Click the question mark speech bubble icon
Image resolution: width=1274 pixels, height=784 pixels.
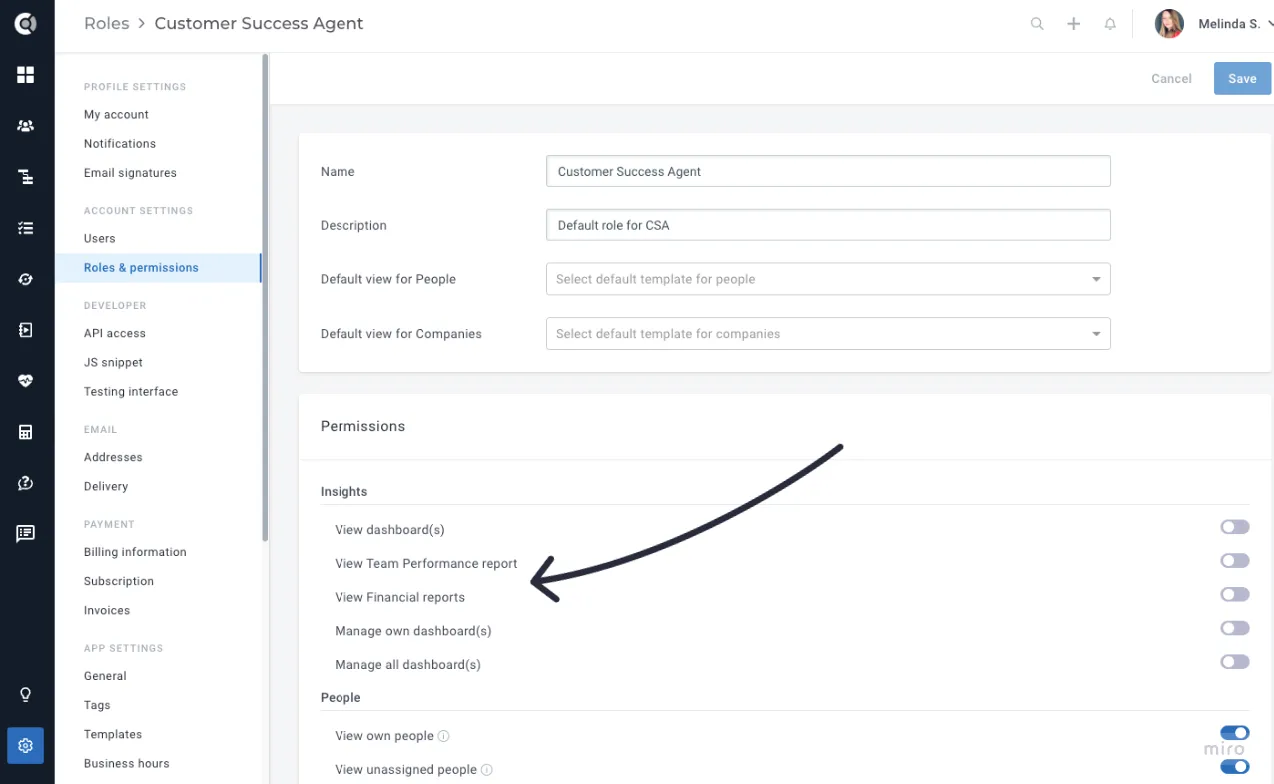(x=26, y=483)
